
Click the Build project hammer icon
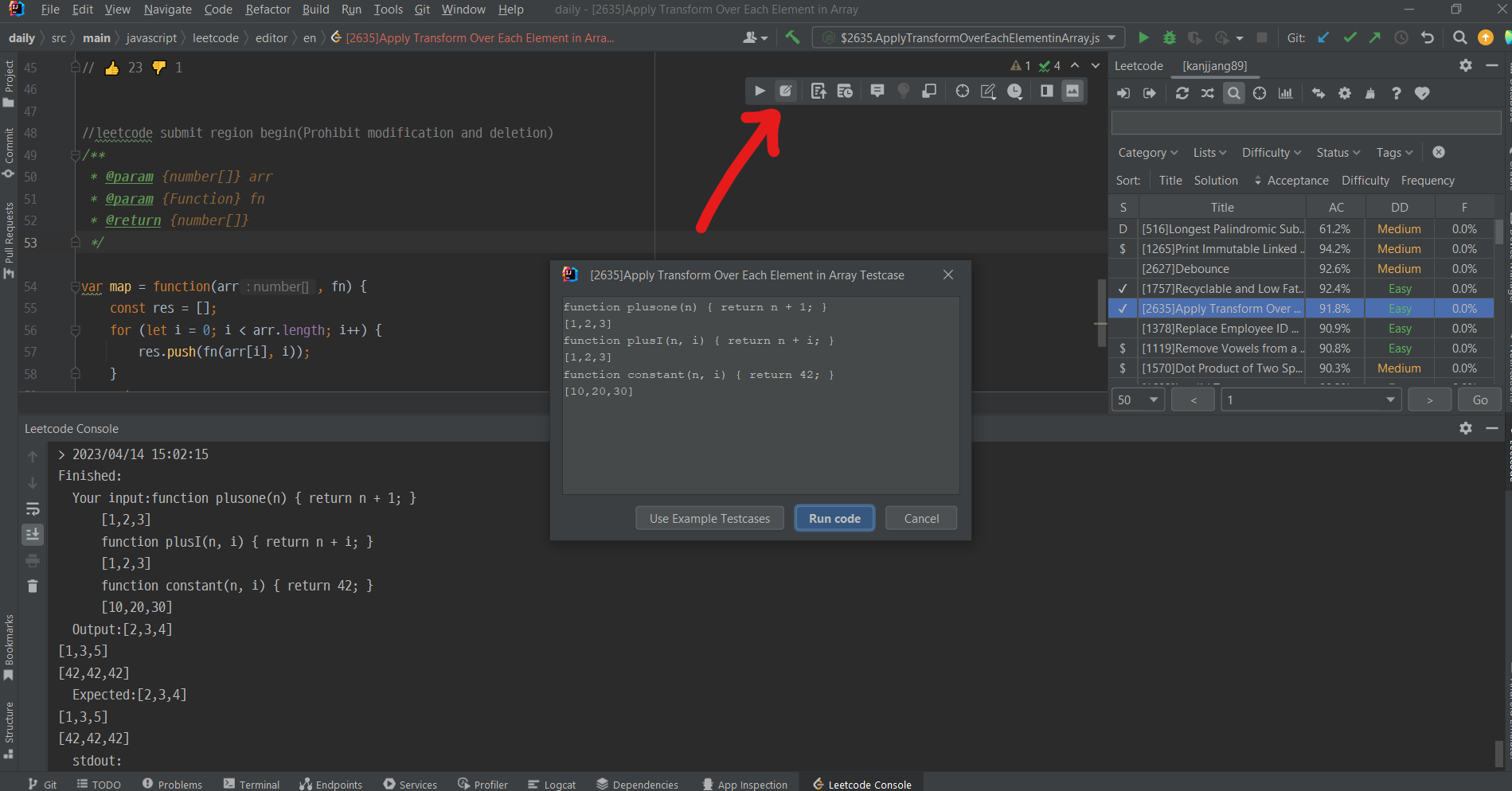tap(792, 37)
